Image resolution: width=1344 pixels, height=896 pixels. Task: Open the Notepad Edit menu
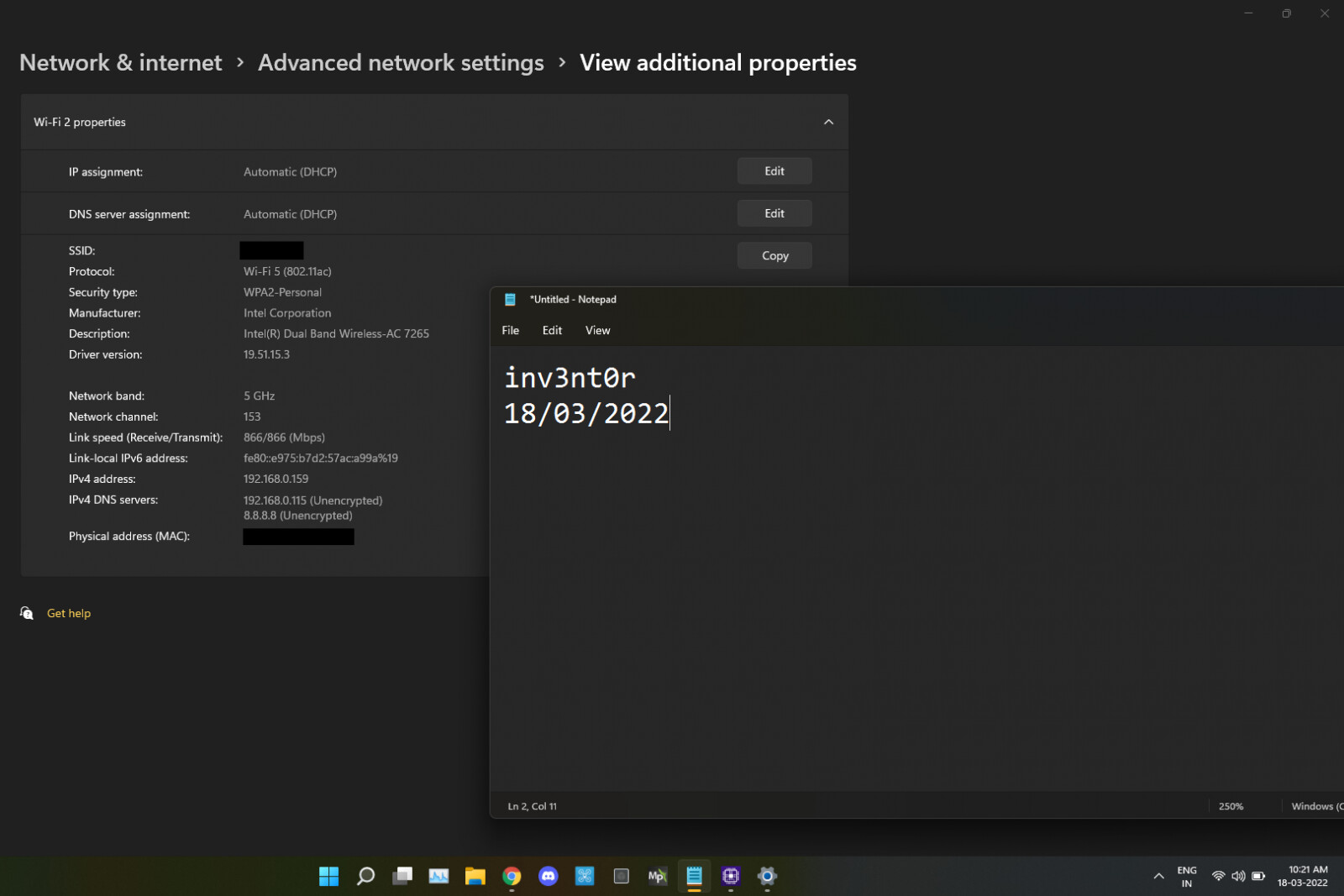pyautogui.click(x=552, y=330)
